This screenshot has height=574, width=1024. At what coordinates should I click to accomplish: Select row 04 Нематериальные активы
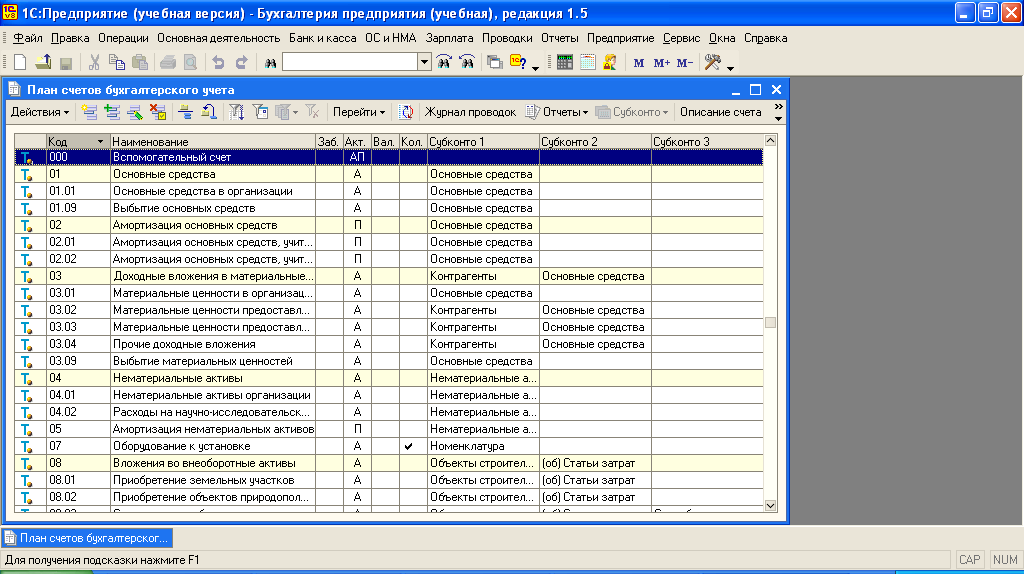point(389,378)
